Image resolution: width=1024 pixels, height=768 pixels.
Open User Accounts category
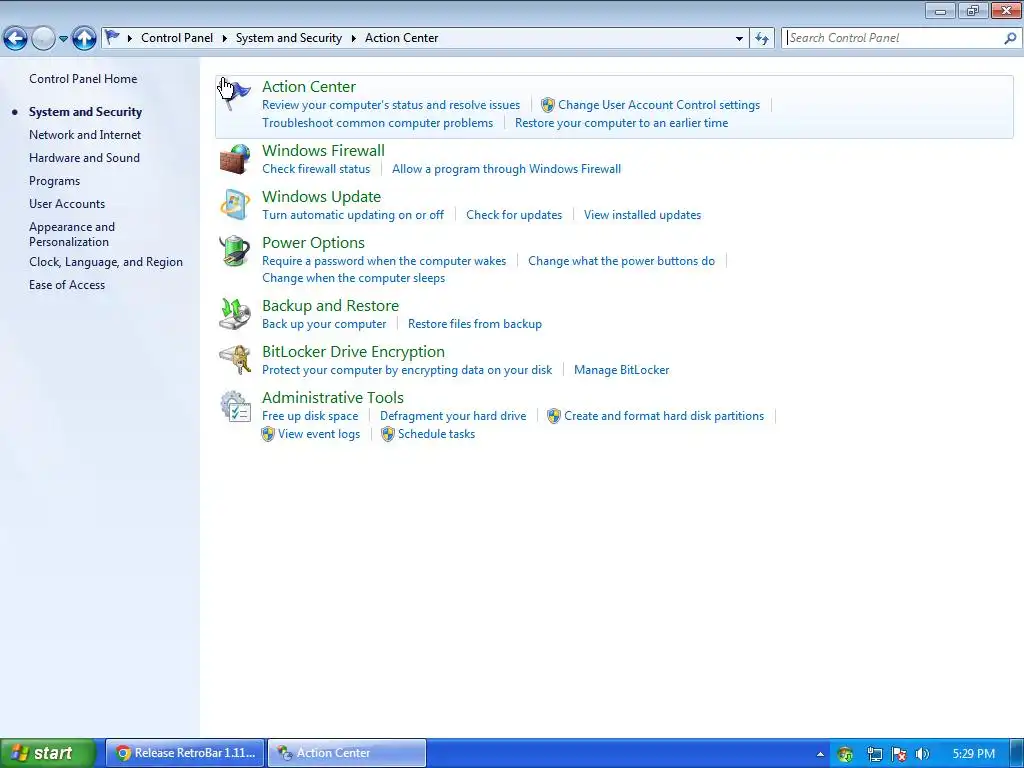coord(67,204)
